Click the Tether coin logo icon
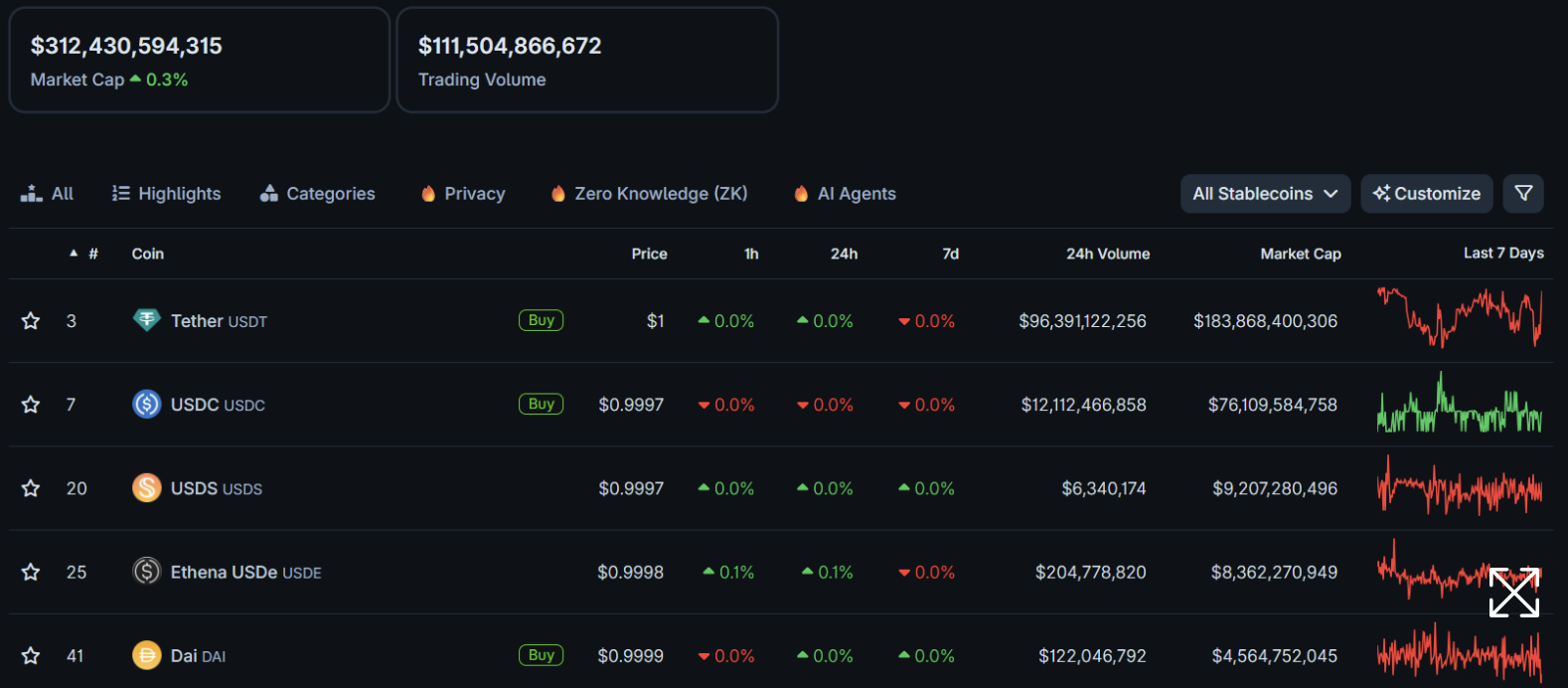Image resolution: width=1568 pixels, height=688 pixels. pos(146,320)
